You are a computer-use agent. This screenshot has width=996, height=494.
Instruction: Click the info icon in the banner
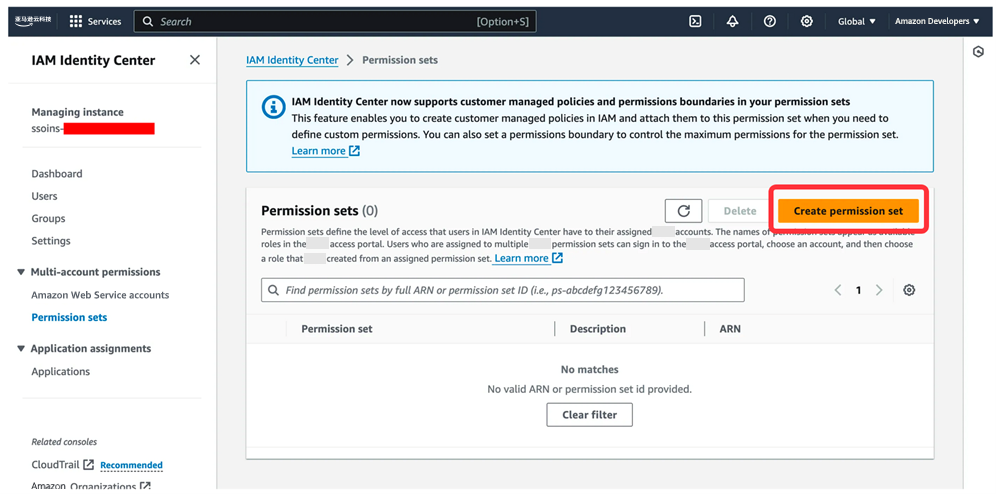pyautogui.click(x=273, y=107)
